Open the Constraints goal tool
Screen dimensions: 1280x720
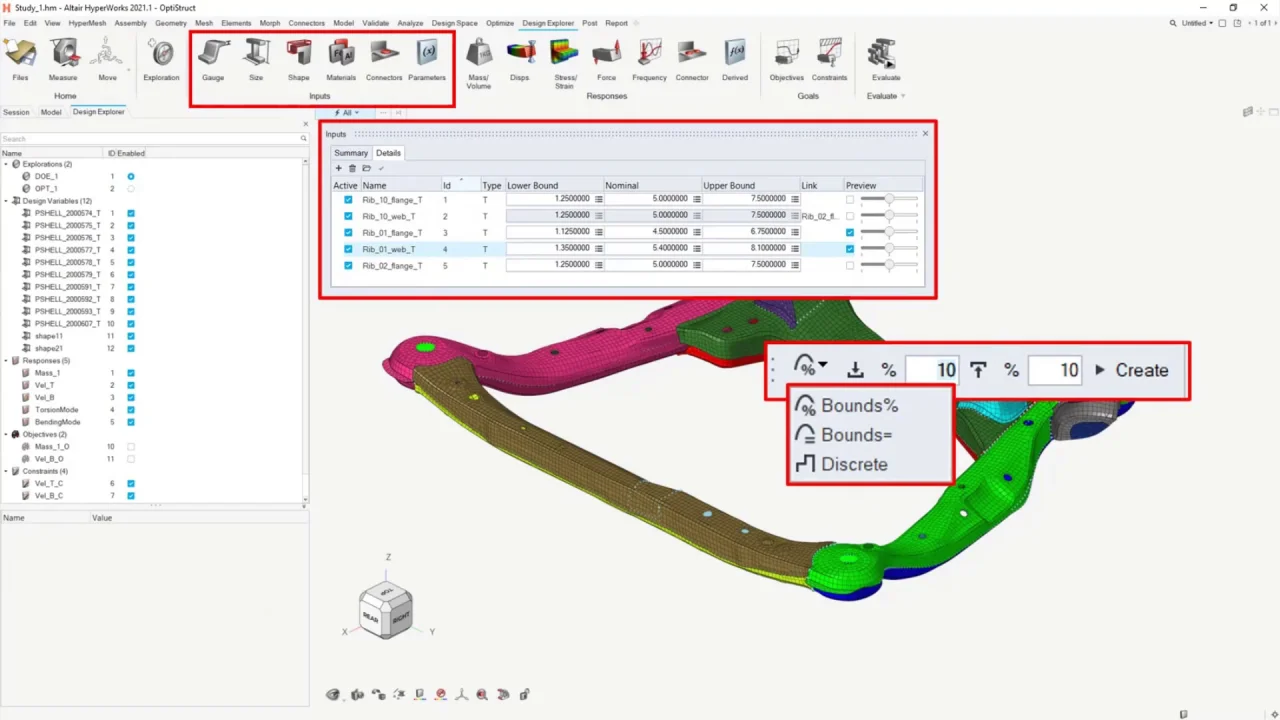830,60
